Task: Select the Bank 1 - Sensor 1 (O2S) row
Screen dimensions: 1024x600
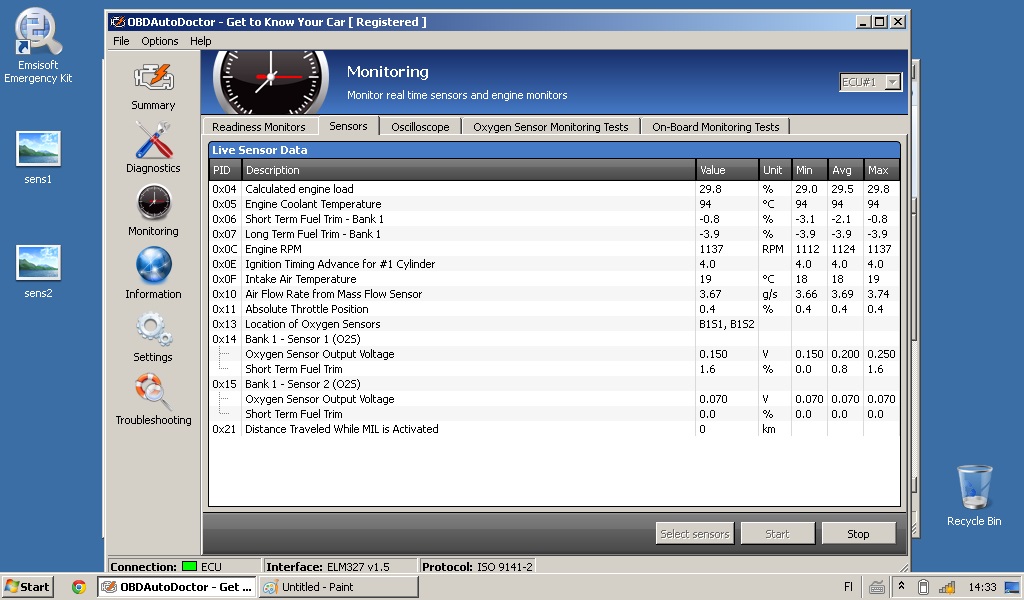Action: pyautogui.click(x=554, y=339)
